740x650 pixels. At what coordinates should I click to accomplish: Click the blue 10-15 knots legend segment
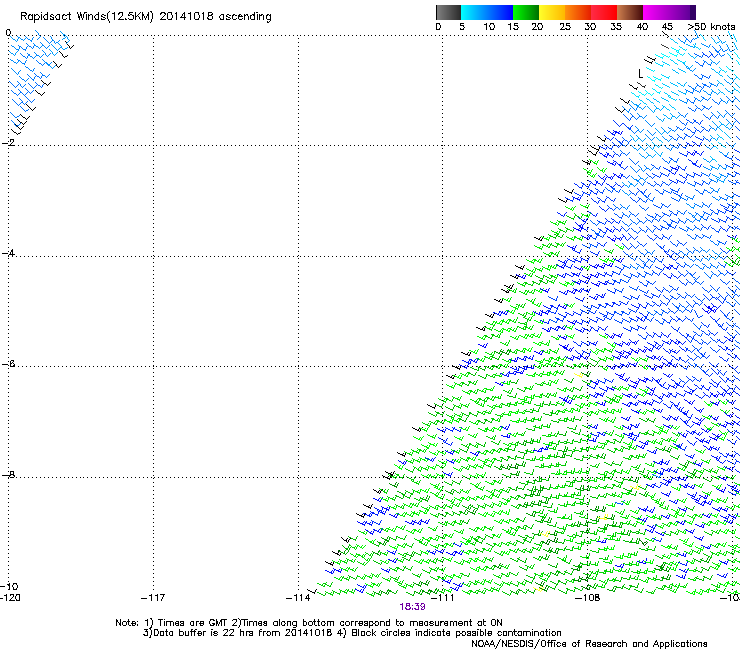coord(500,12)
